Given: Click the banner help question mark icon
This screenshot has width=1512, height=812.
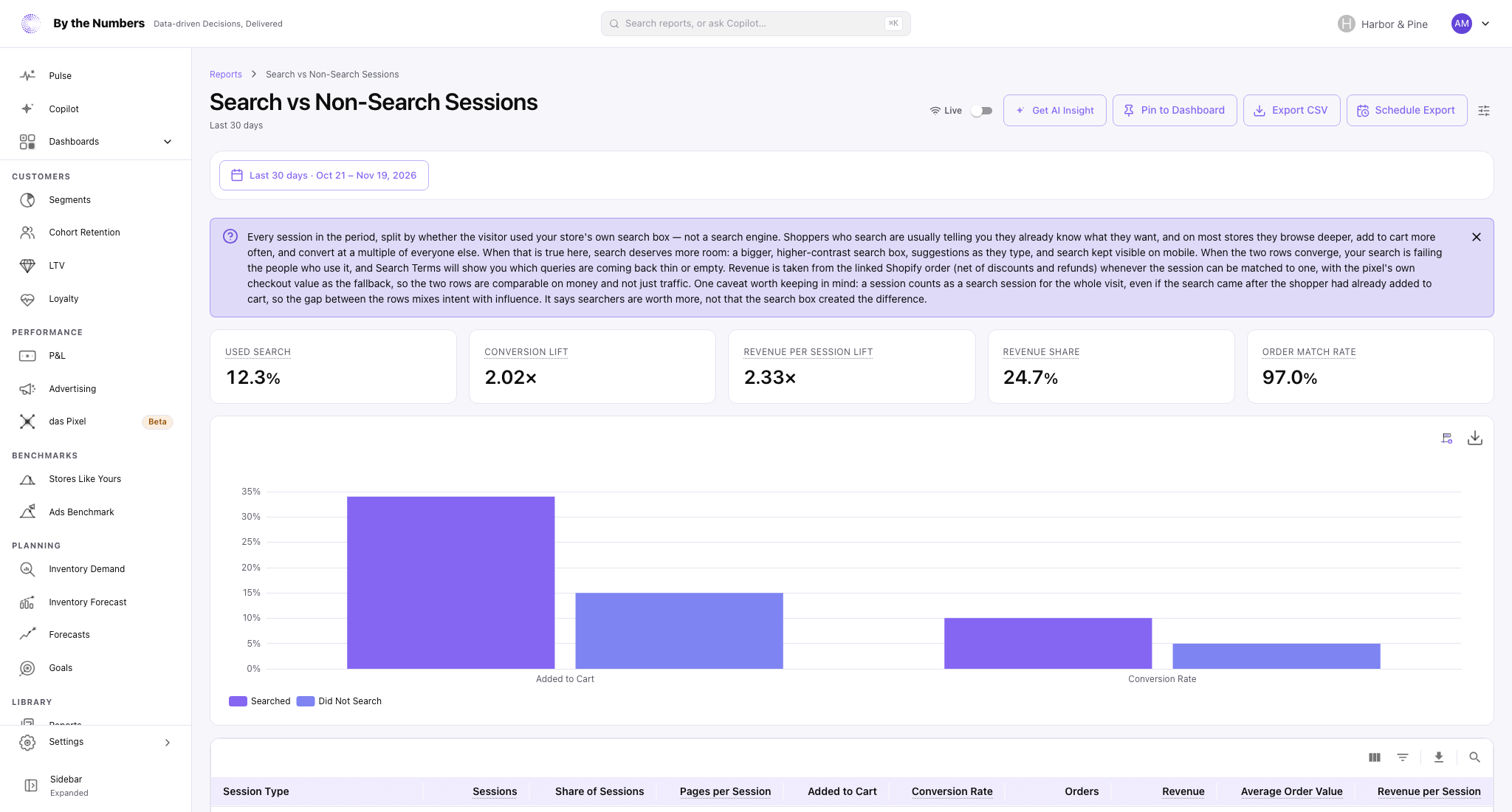Looking at the screenshot, I should coord(230,236).
